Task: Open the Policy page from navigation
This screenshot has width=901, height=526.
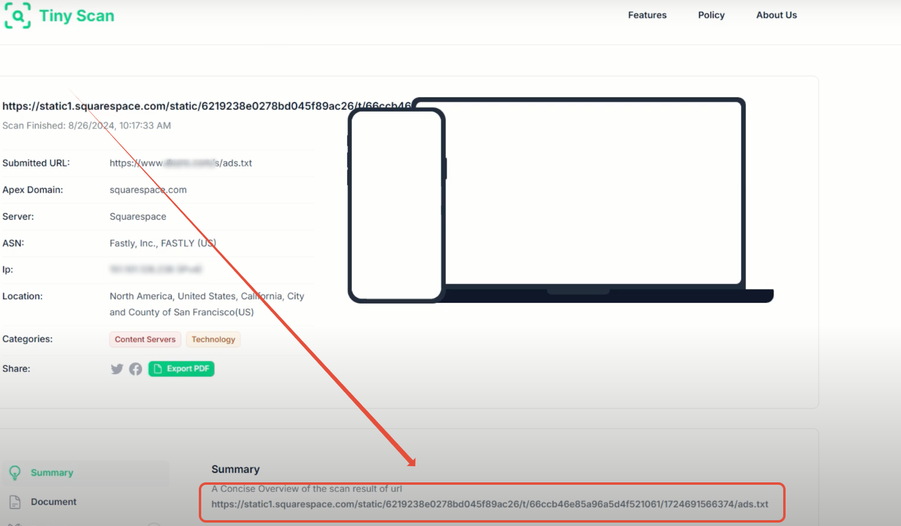Action: click(711, 15)
